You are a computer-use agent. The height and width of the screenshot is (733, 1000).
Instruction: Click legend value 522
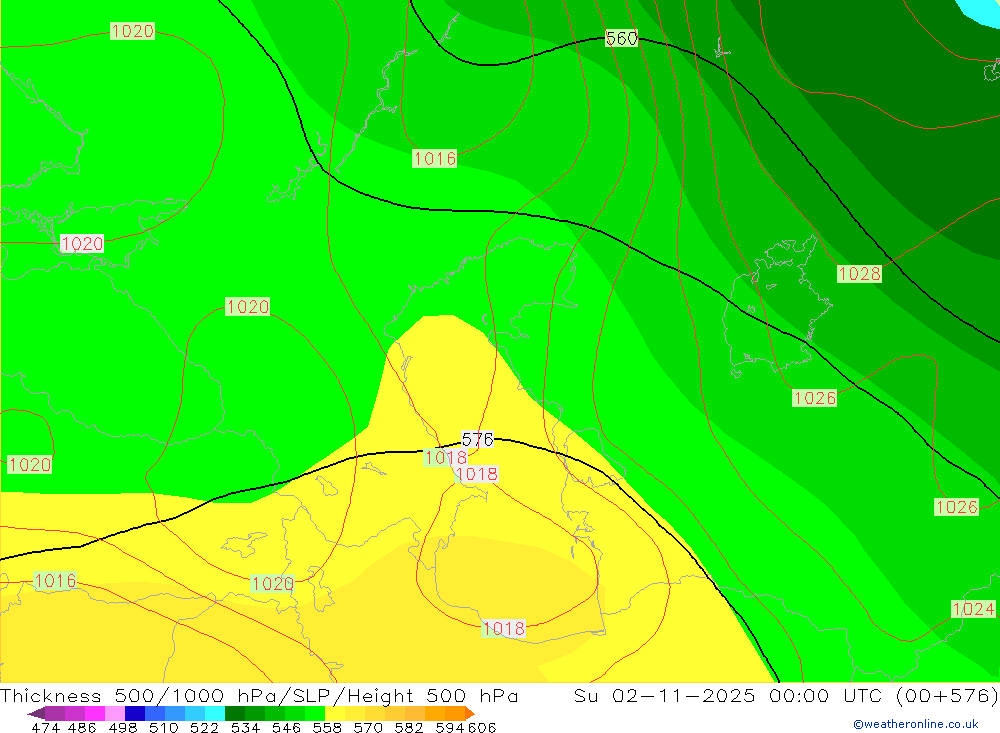pyautogui.click(x=205, y=727)
